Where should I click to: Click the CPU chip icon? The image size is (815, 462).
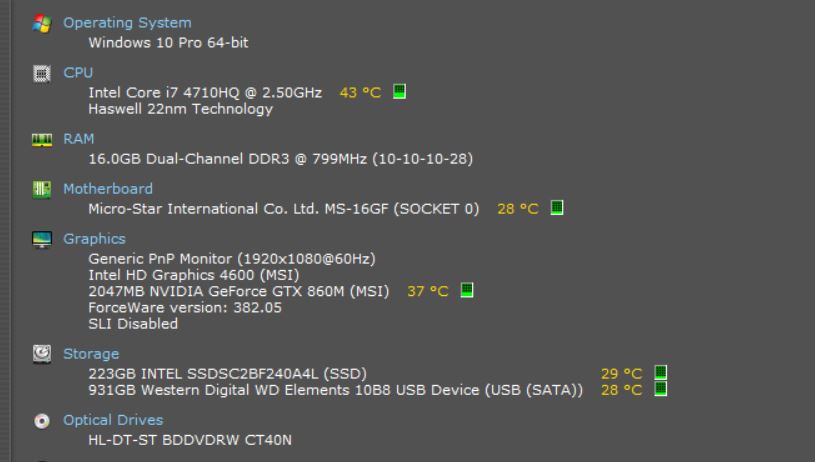coord(42,73)
